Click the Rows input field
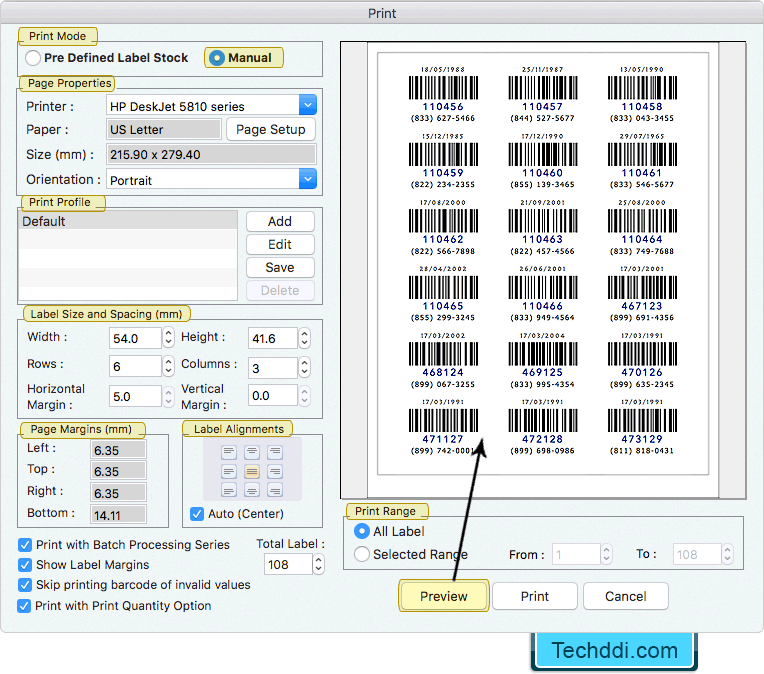 pos(135,366)
